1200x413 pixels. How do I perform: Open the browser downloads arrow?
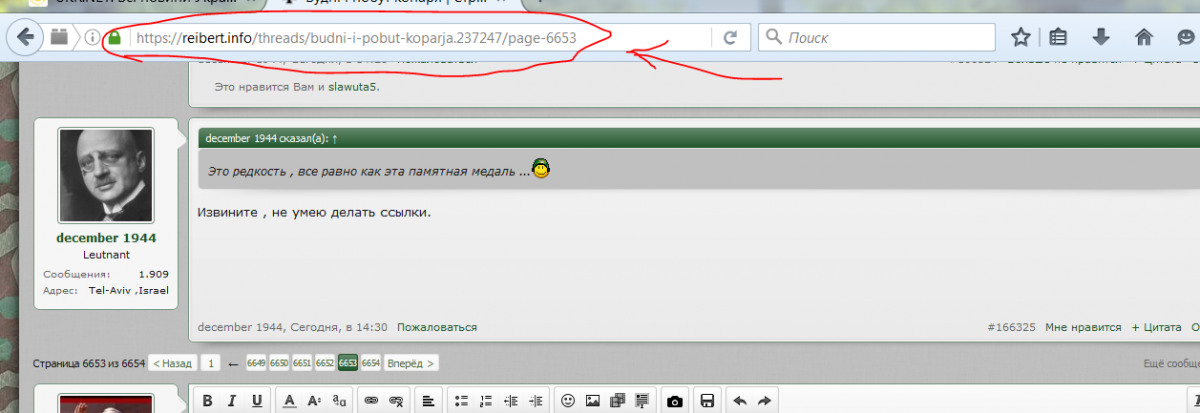click(1101, 38)
